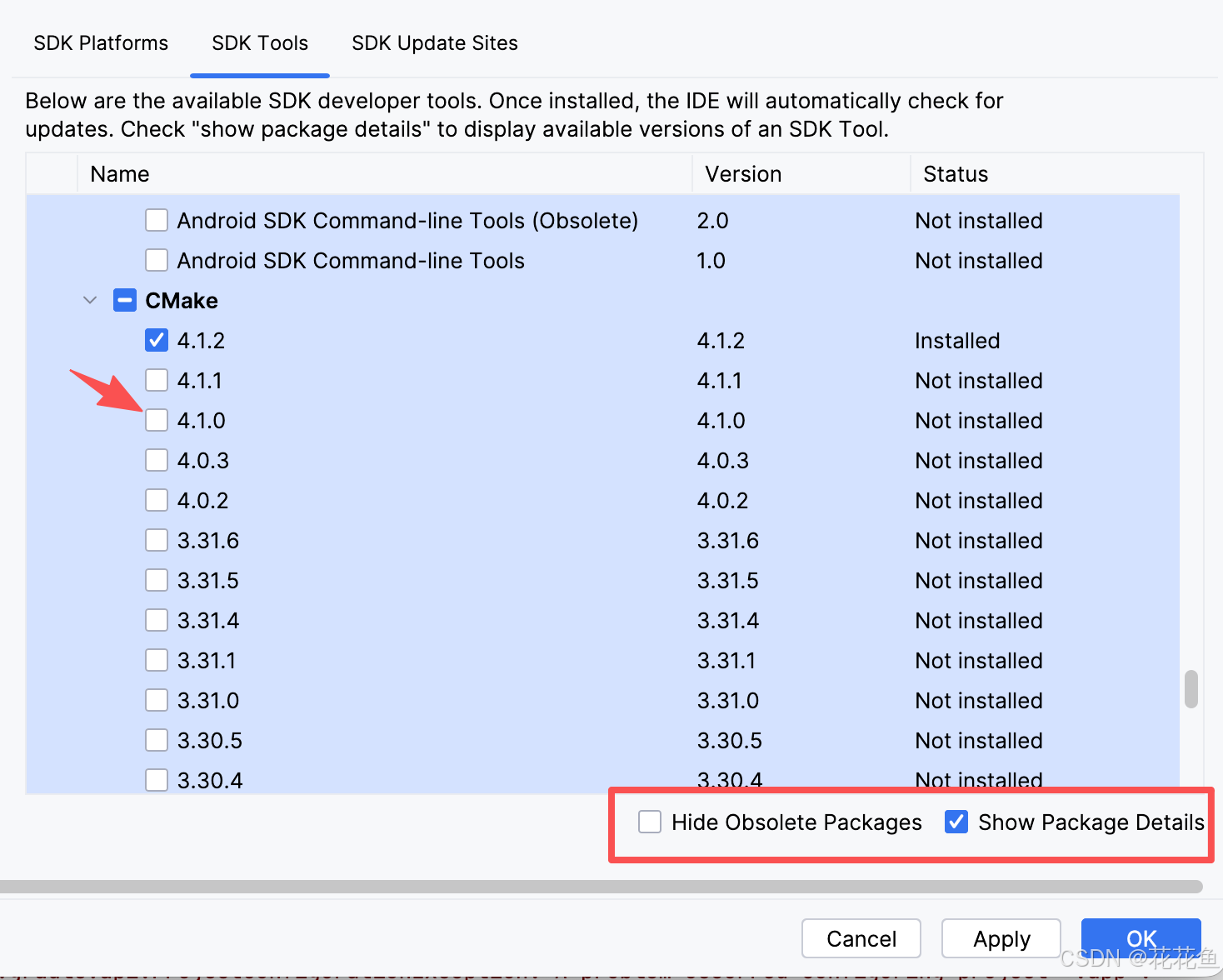
Task: Check the CMake 3.31.1 checkbox
Action: [x=157, y=660]
